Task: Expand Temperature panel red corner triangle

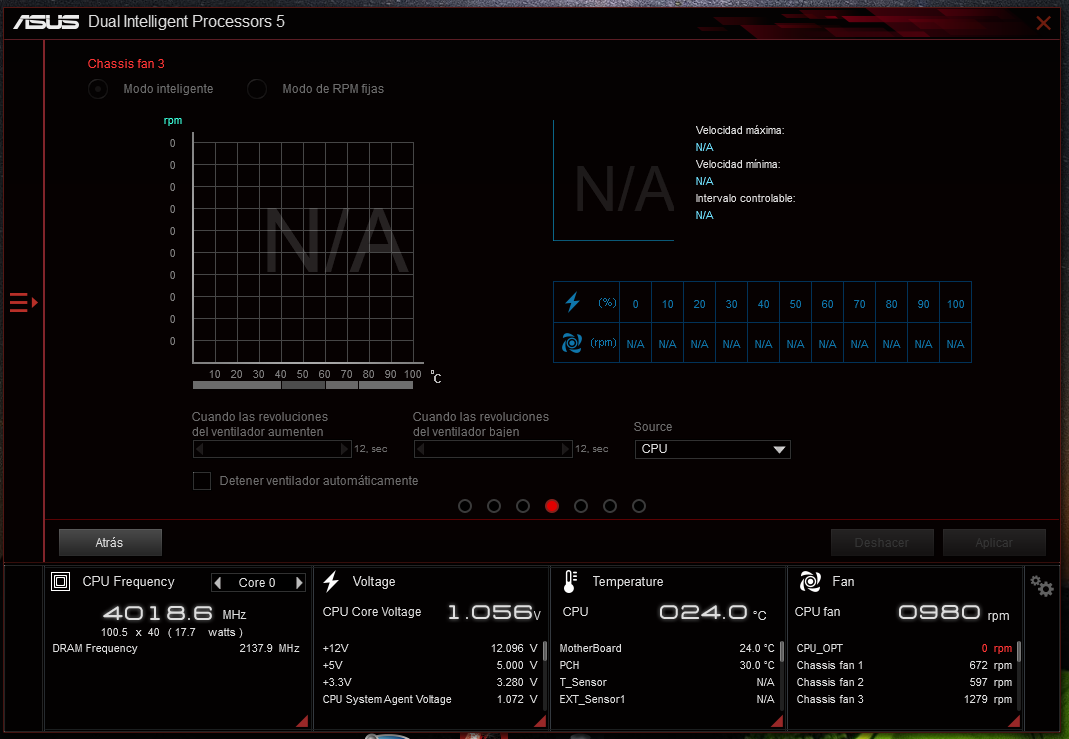Action: 777,721
